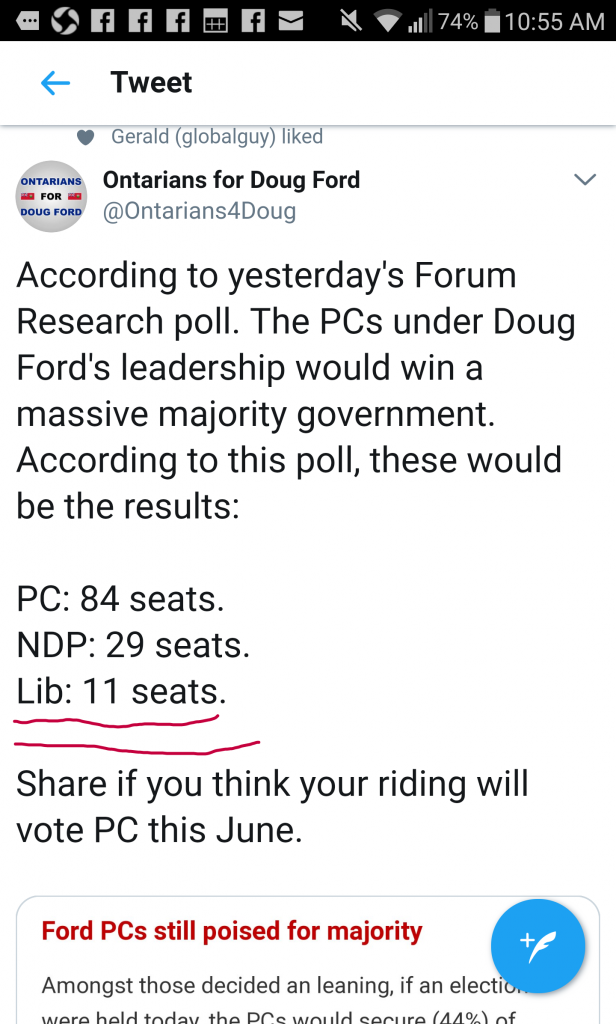Tap the Wi-Fi status icon
This screenshot has height=1024, width=616.
tap(385, 20)
